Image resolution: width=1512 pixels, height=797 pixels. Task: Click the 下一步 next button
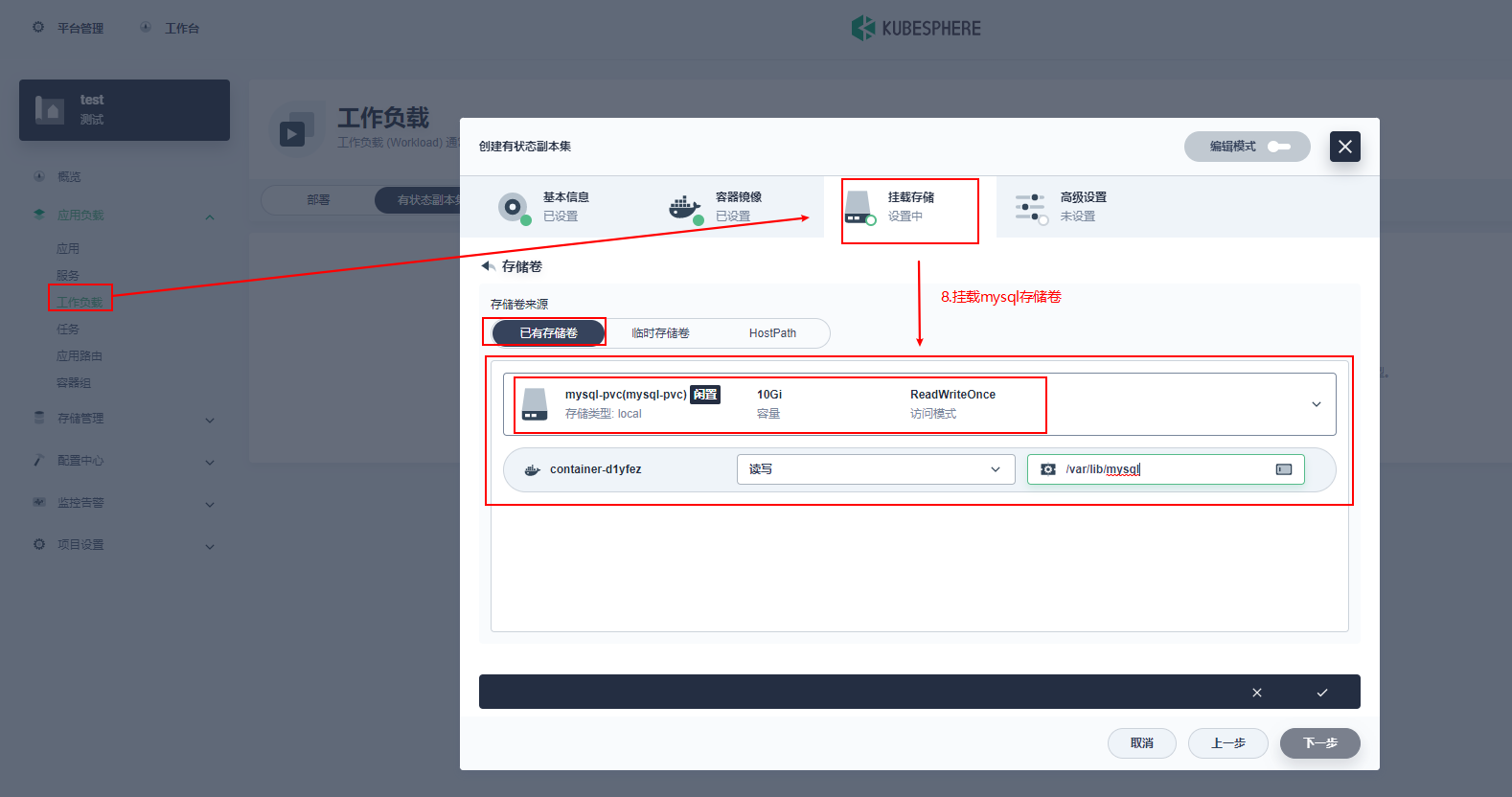point(1320,743)
